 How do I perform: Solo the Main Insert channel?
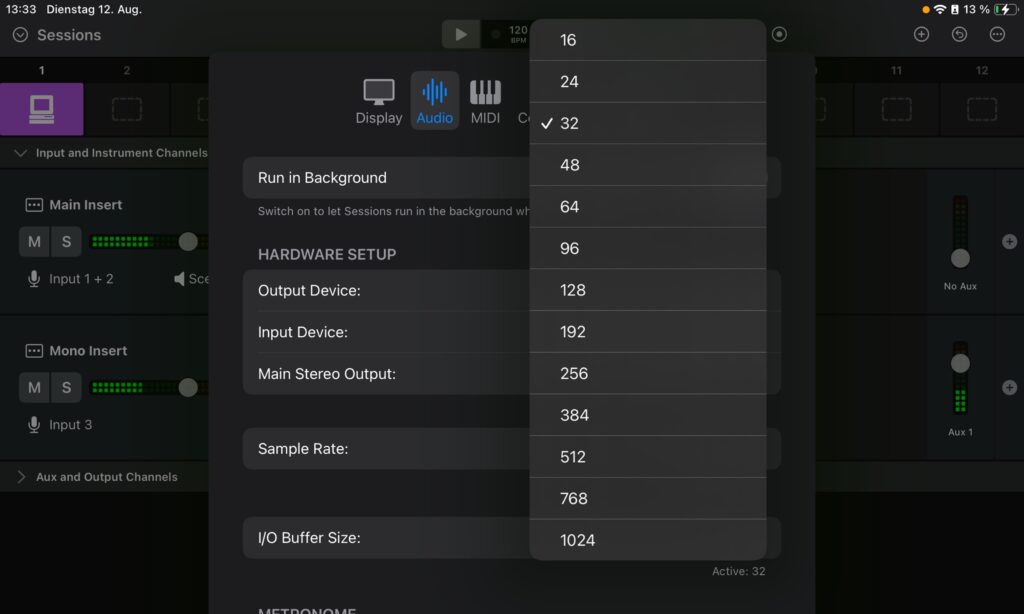(x=66, y=241)
